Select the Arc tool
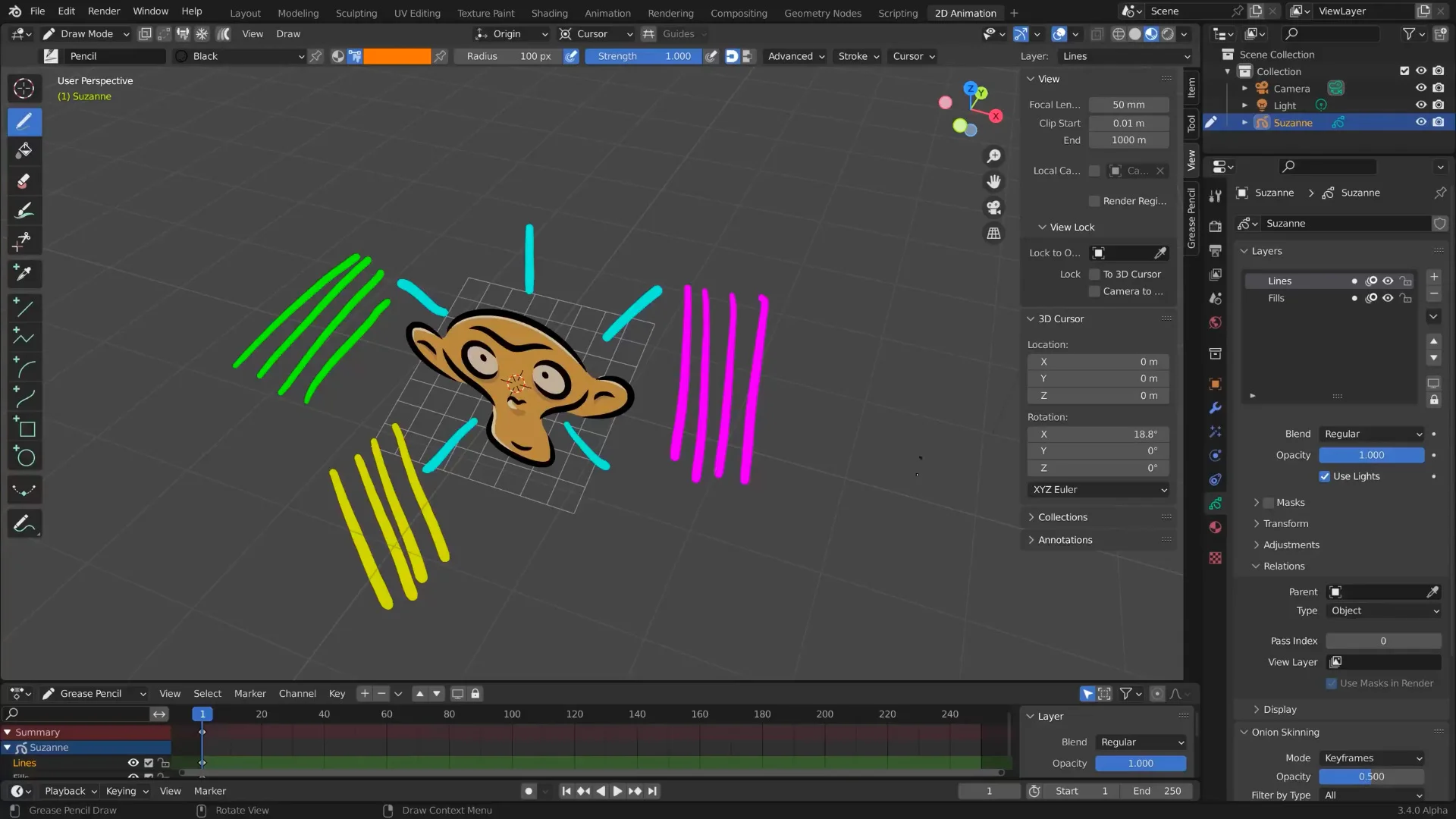This screenshot has width=1456, height=819. 24,367
